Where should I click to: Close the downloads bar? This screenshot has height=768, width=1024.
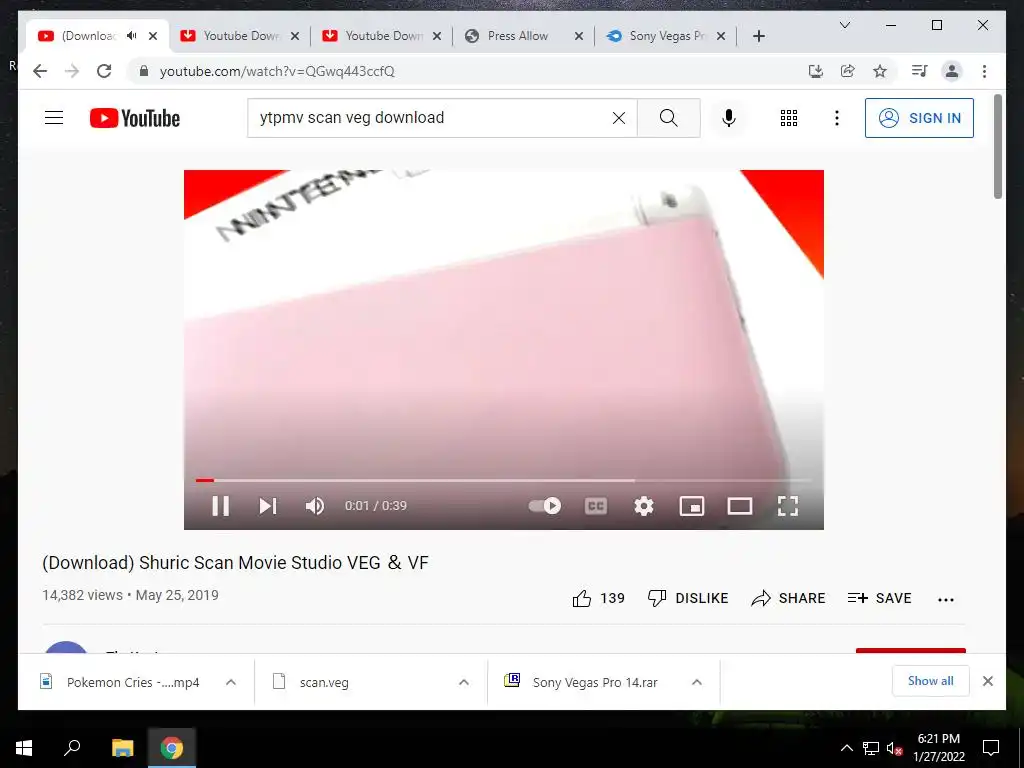[x=988, y=681]
